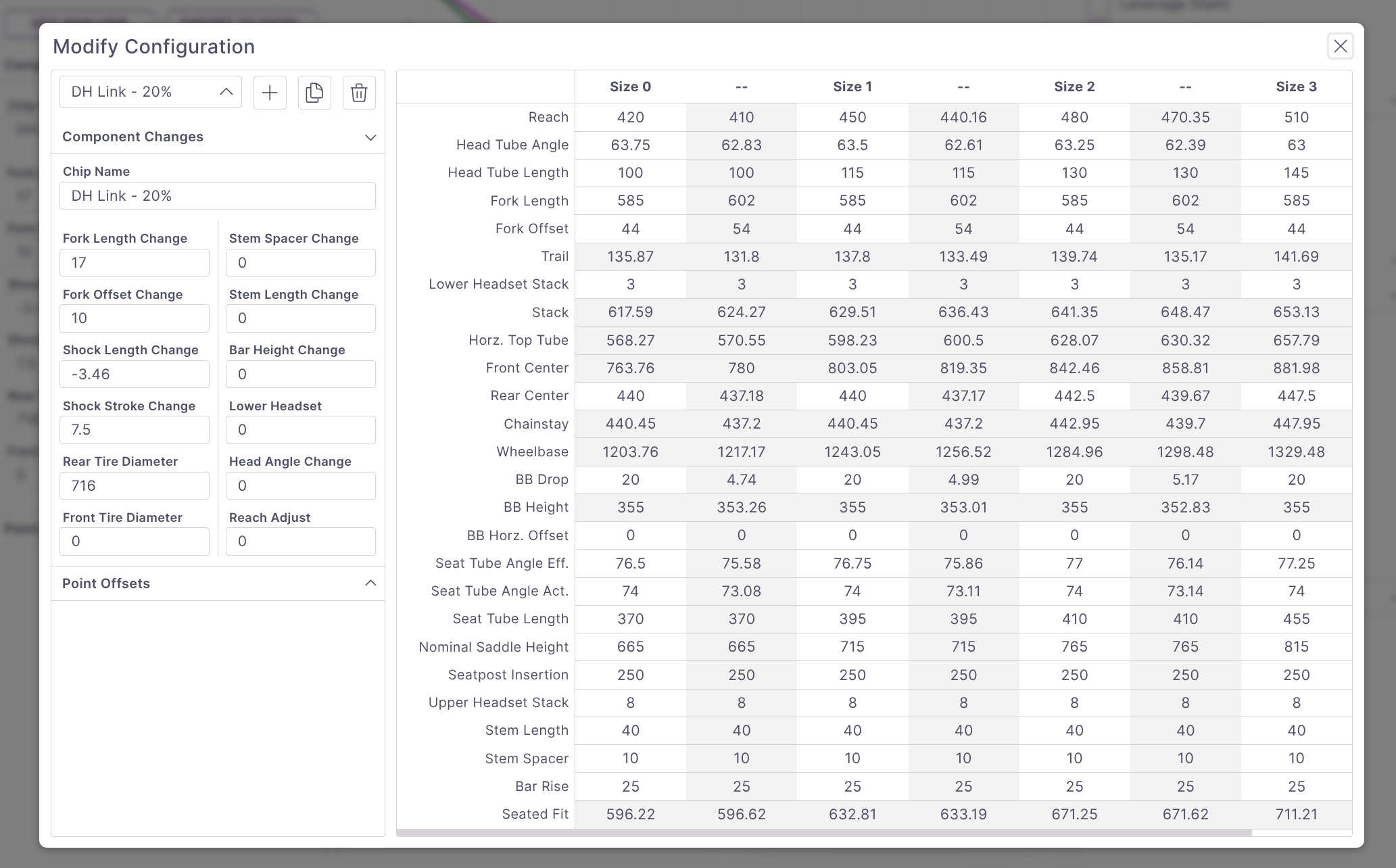Click the Size 0 column header

[x=630, y=87]
